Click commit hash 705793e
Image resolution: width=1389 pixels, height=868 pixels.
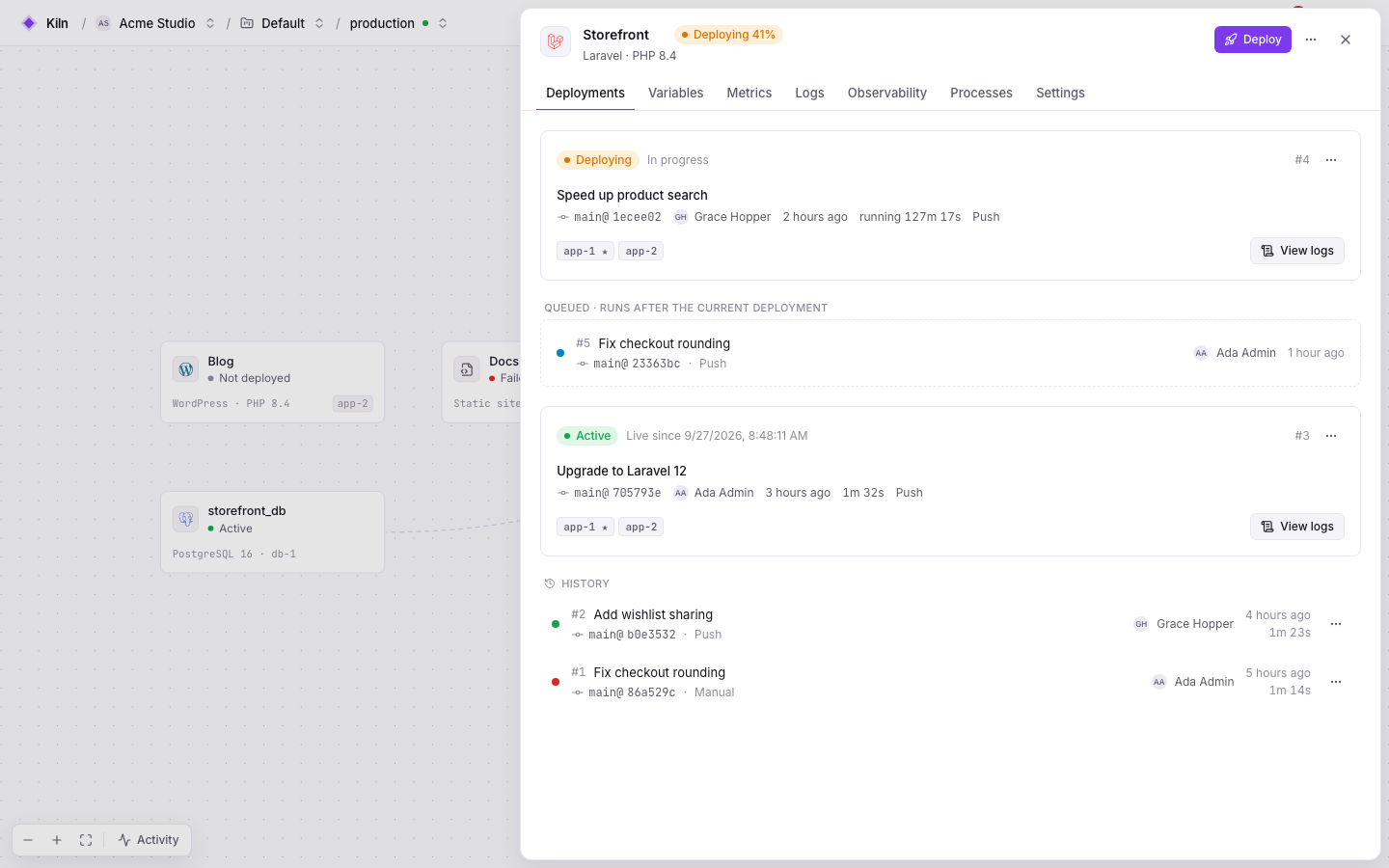637,493
